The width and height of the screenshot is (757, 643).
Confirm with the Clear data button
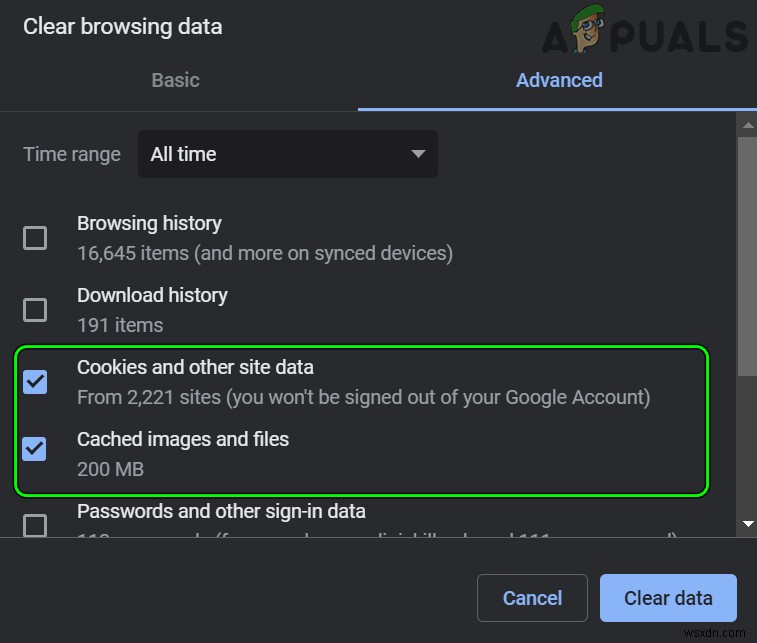[668, 598]
